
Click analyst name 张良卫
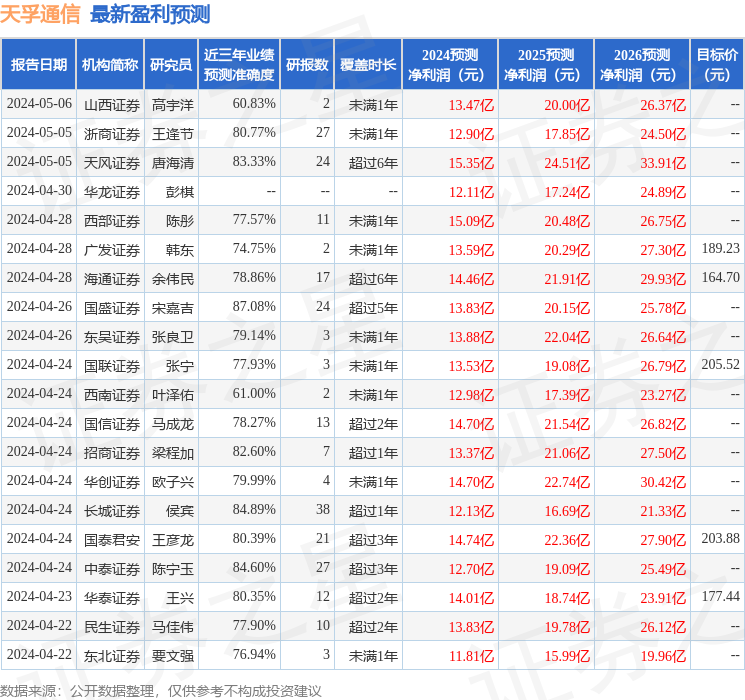(x=172, y=337)
